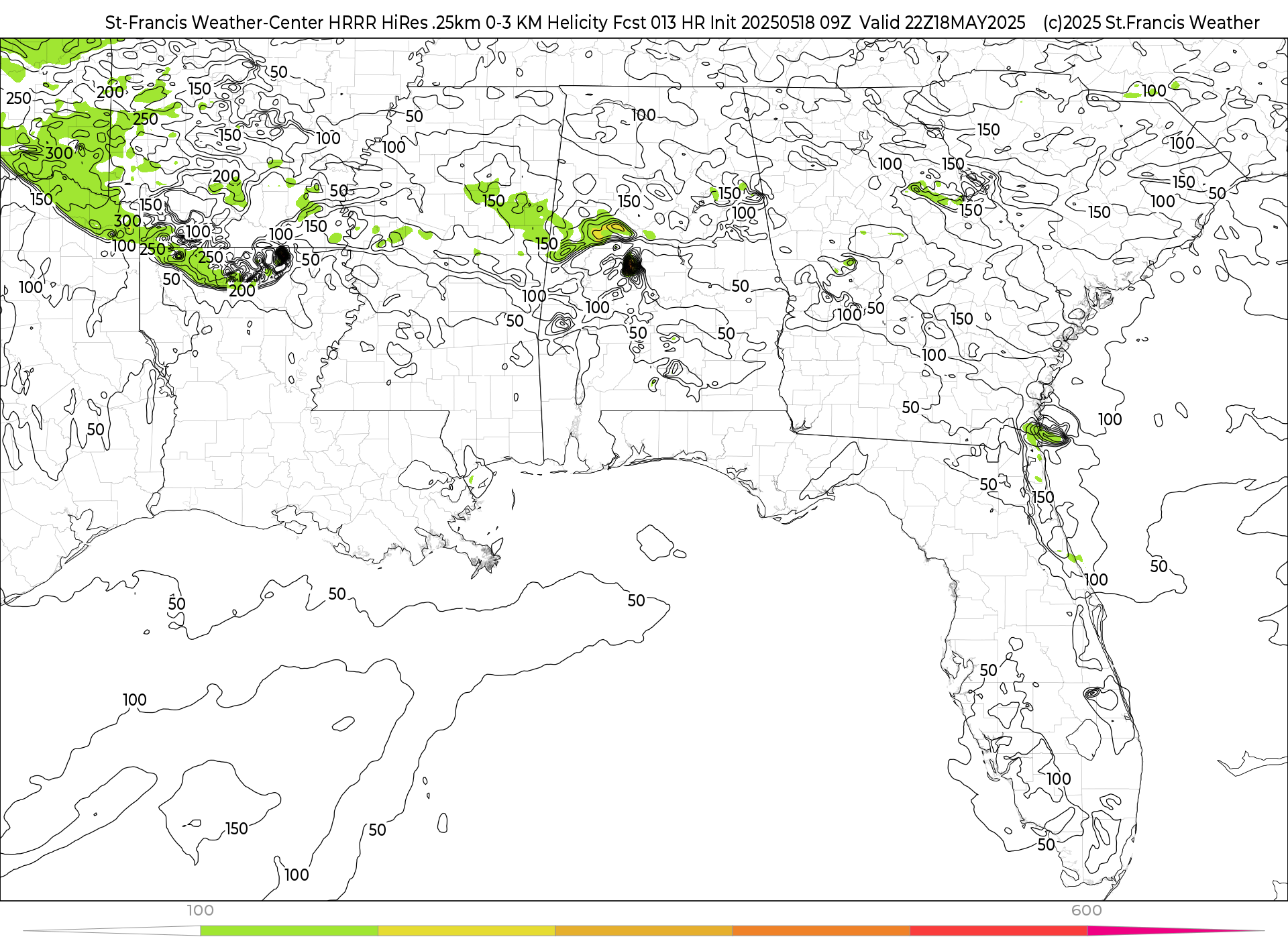
Task: Click the 'St-Francis Weather-Center' title text
Action: 214,23
